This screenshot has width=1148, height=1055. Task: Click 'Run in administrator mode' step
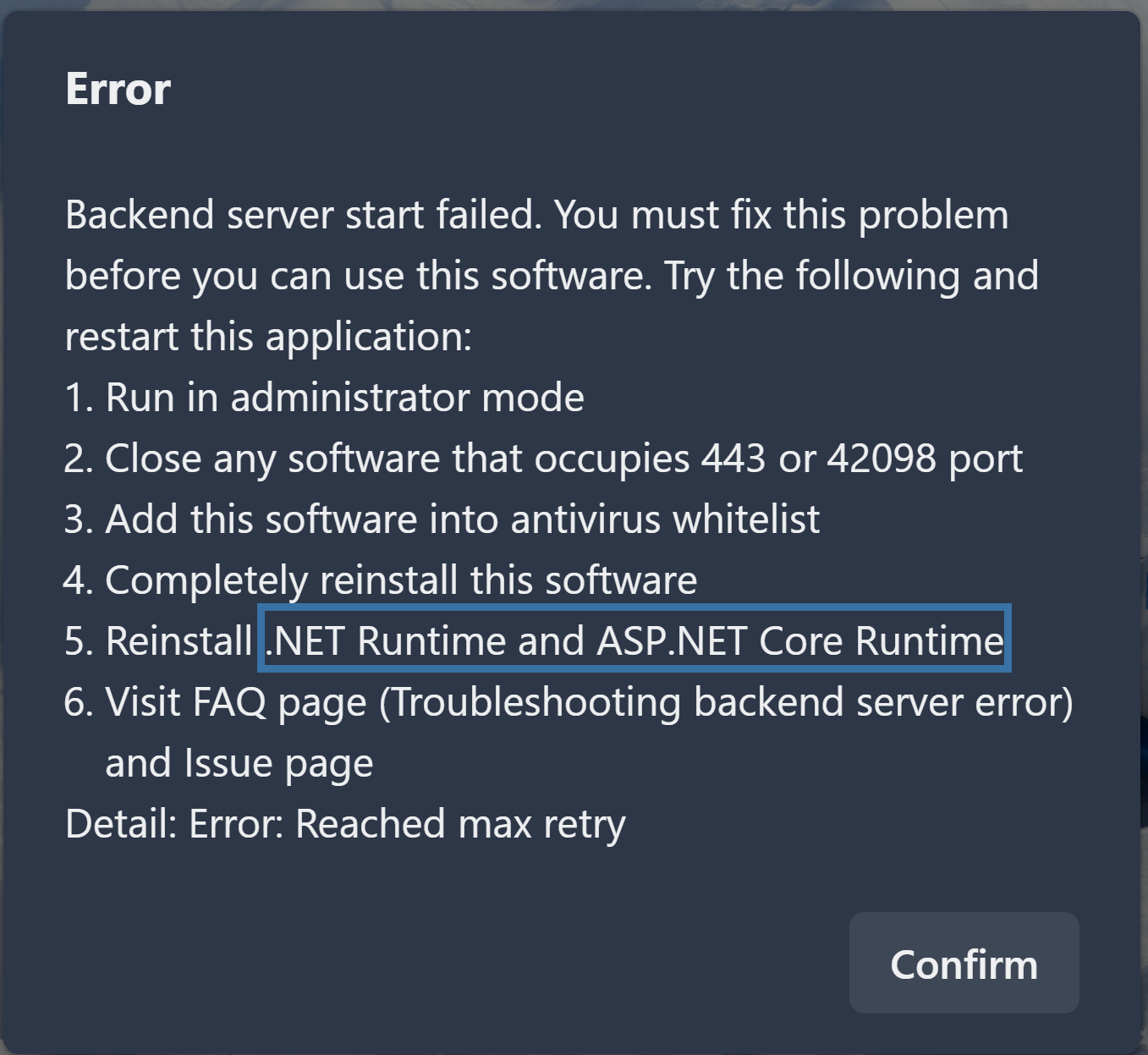pyautogui.click(x=344, y=398)
